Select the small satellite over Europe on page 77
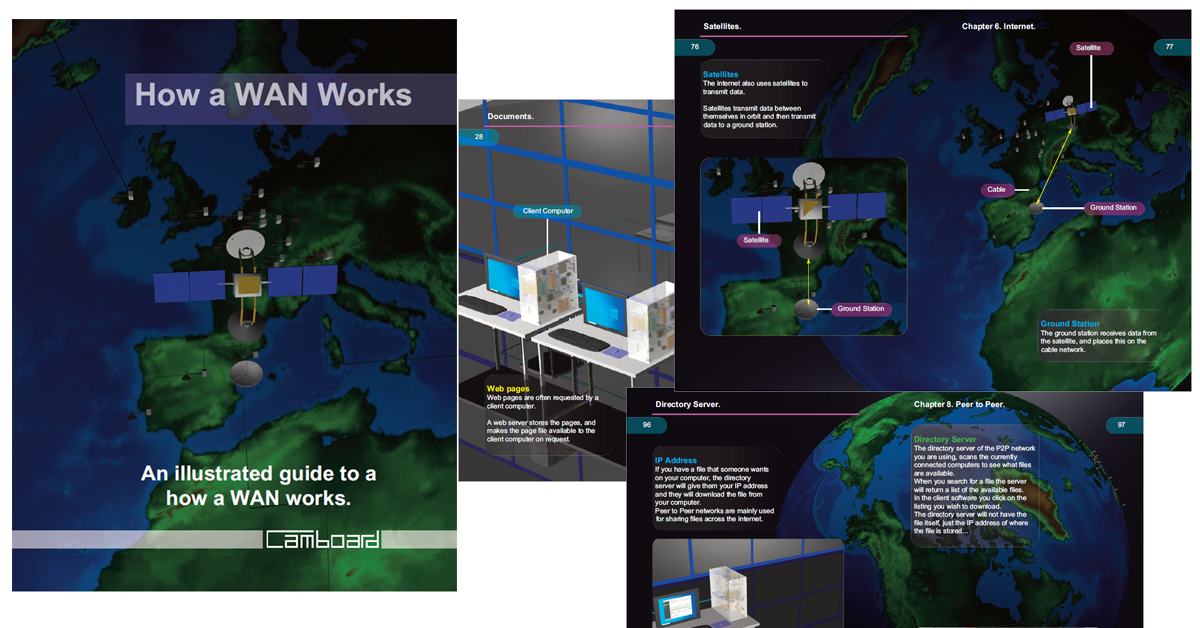This screenshot has height=628, width=1200. point(1070,110)
